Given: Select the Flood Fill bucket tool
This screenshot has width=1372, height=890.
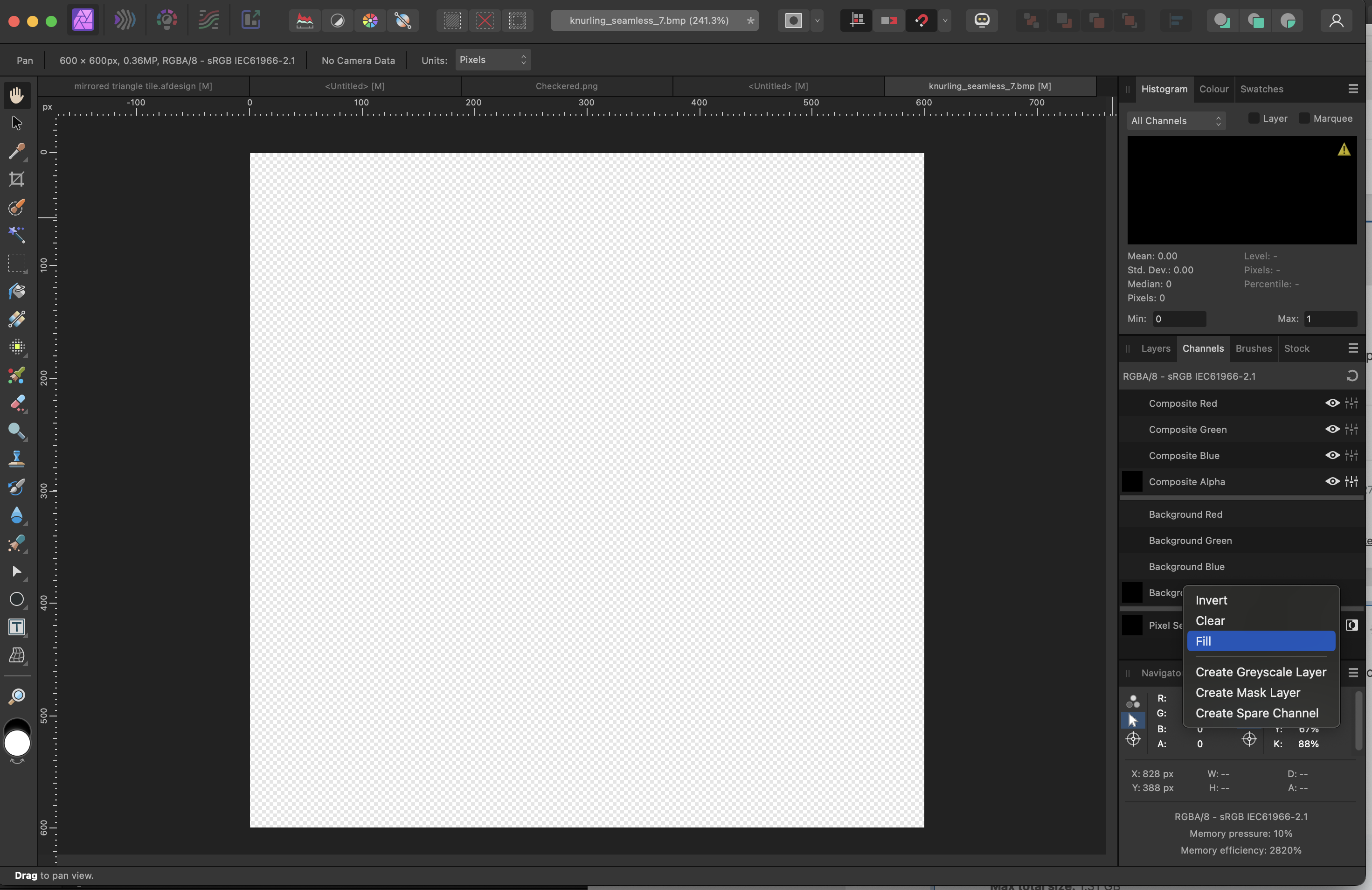Looking at the screenshot, I should click(x=17, y=291).
